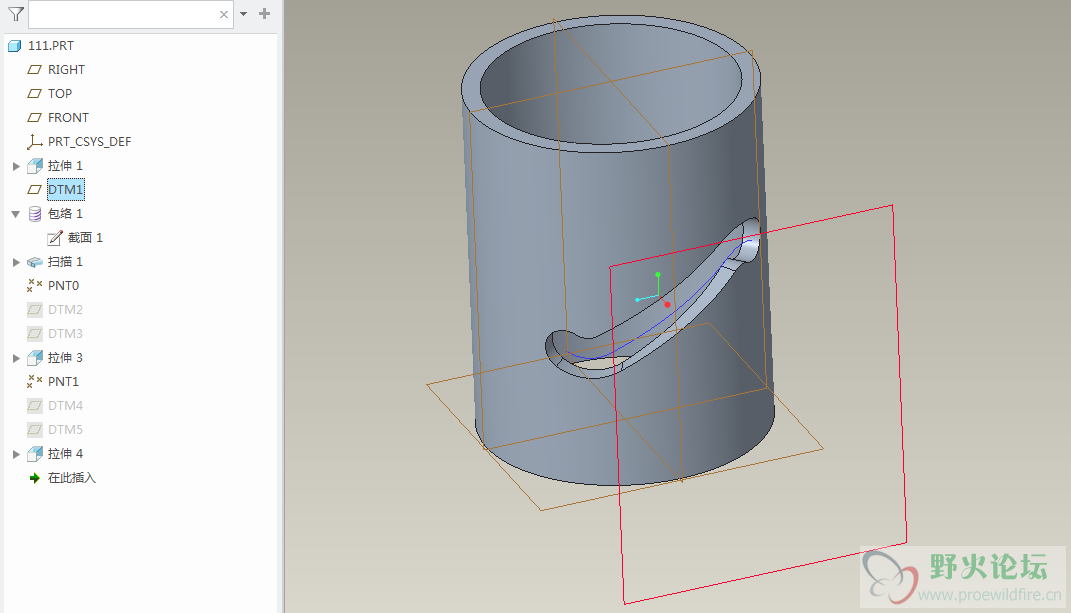Select the PNT0 datum point icon
1071x613 pixels.
pos(35,286)
